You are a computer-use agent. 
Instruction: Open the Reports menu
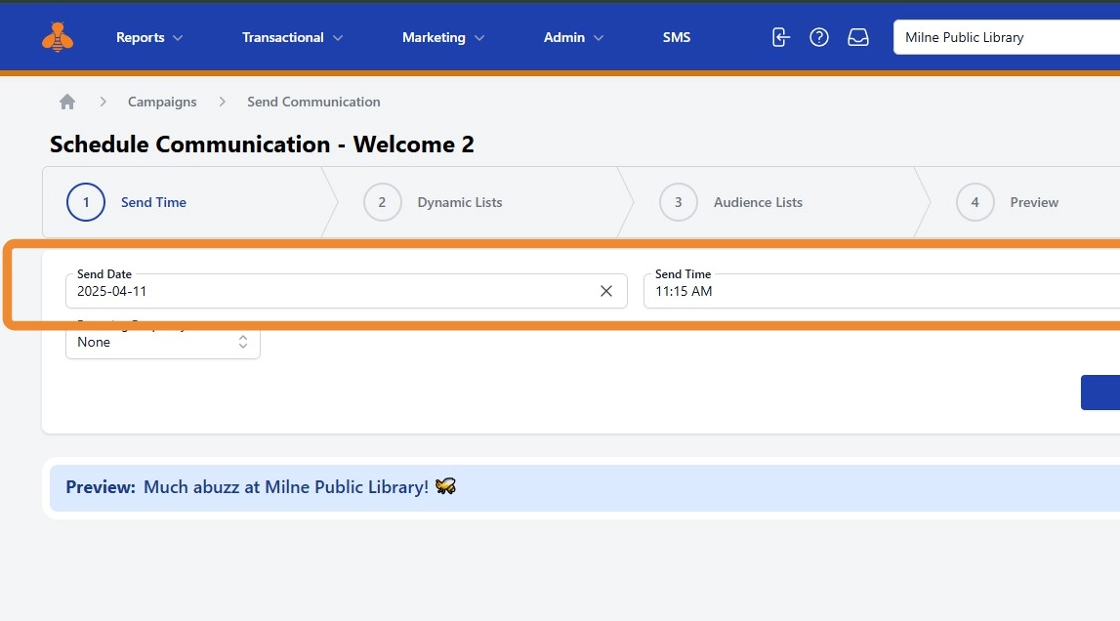tap(149, 37)
